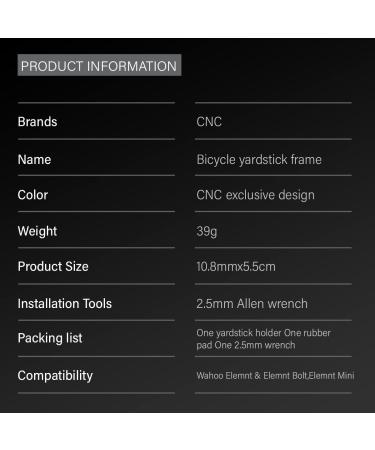Click the One yardstick holder packing text
The image size is (375, 450).
(x=239, y=333)
